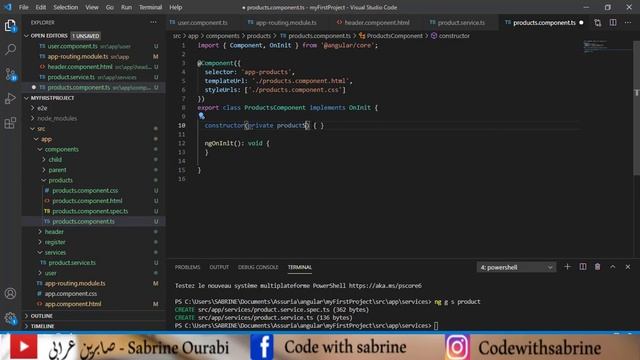Screen dimensions: 640x360
Task: Click the YouTube icon in banner
Action: 24,347
